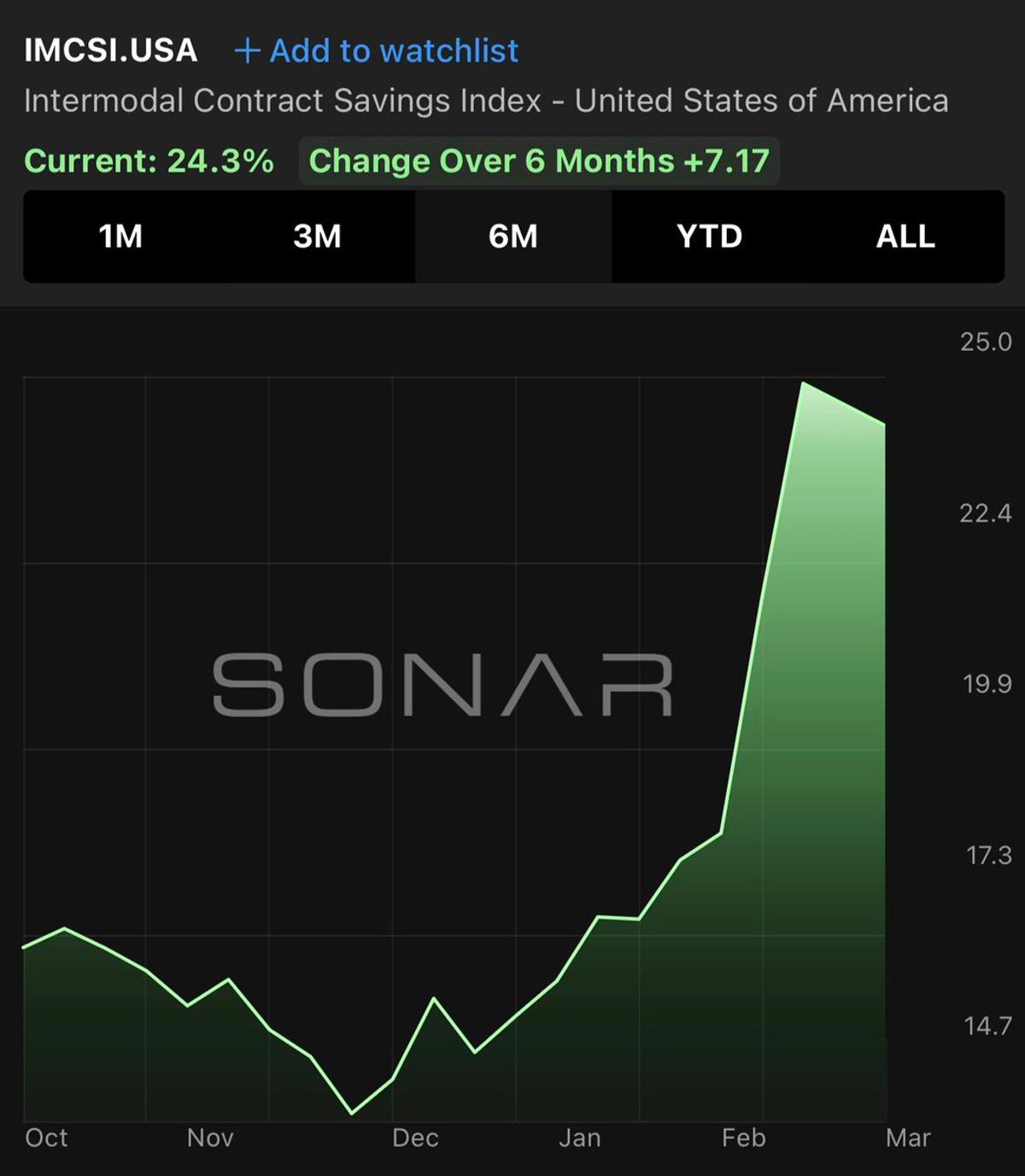Click the Oct label on the x-axis

click(46, 1138)
